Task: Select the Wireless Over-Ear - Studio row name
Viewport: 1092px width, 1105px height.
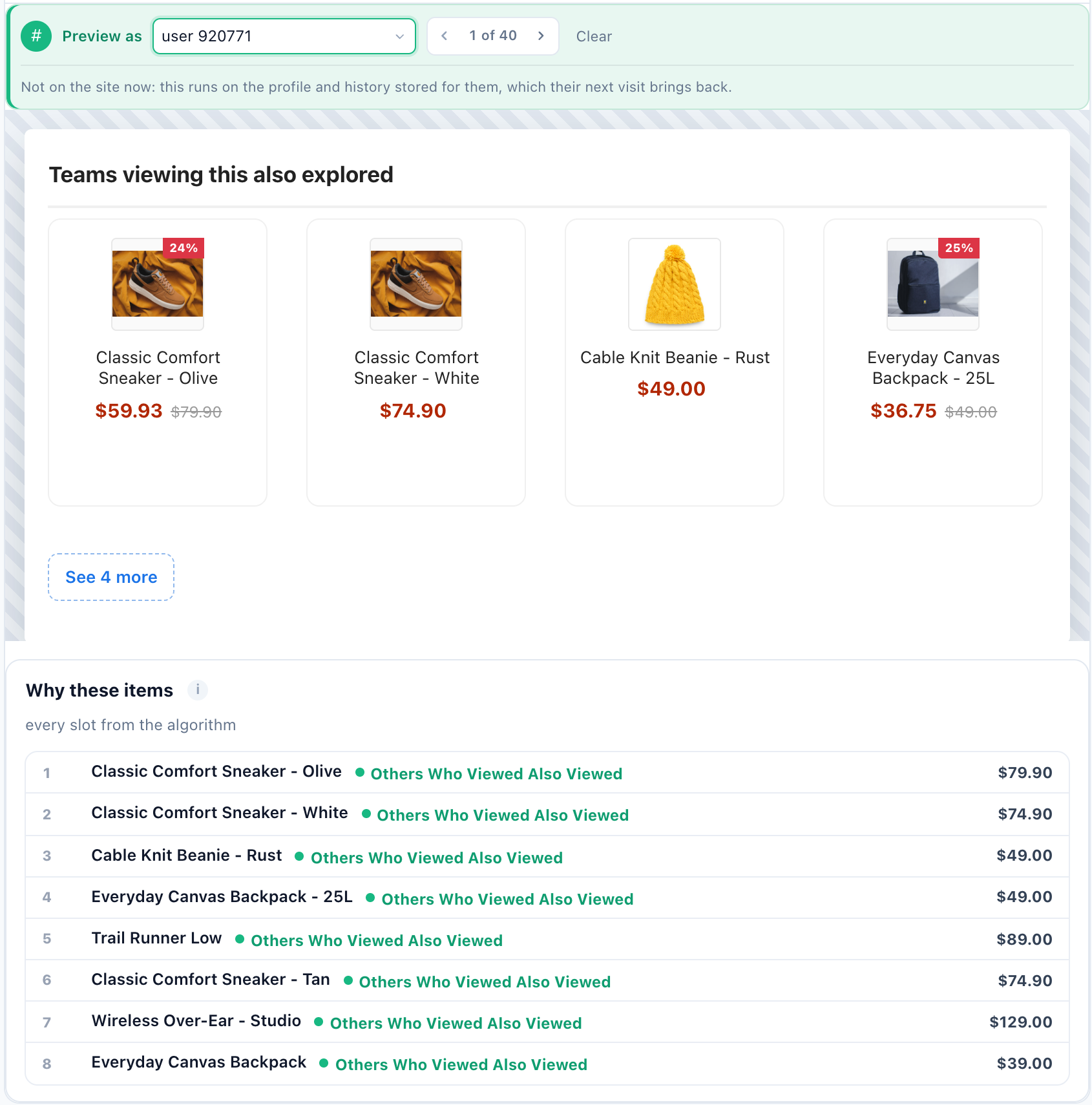Action: pos(196,1021)
